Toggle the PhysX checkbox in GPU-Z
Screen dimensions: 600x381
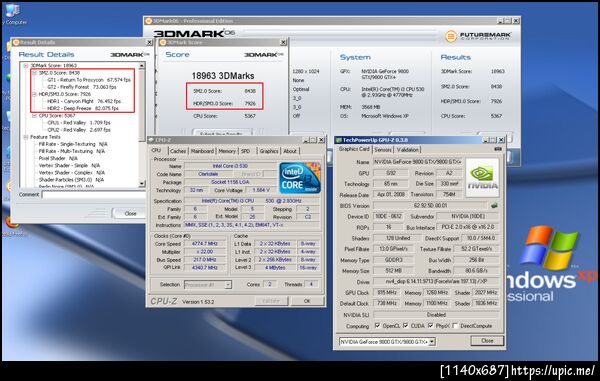click(x=431, y=326)
